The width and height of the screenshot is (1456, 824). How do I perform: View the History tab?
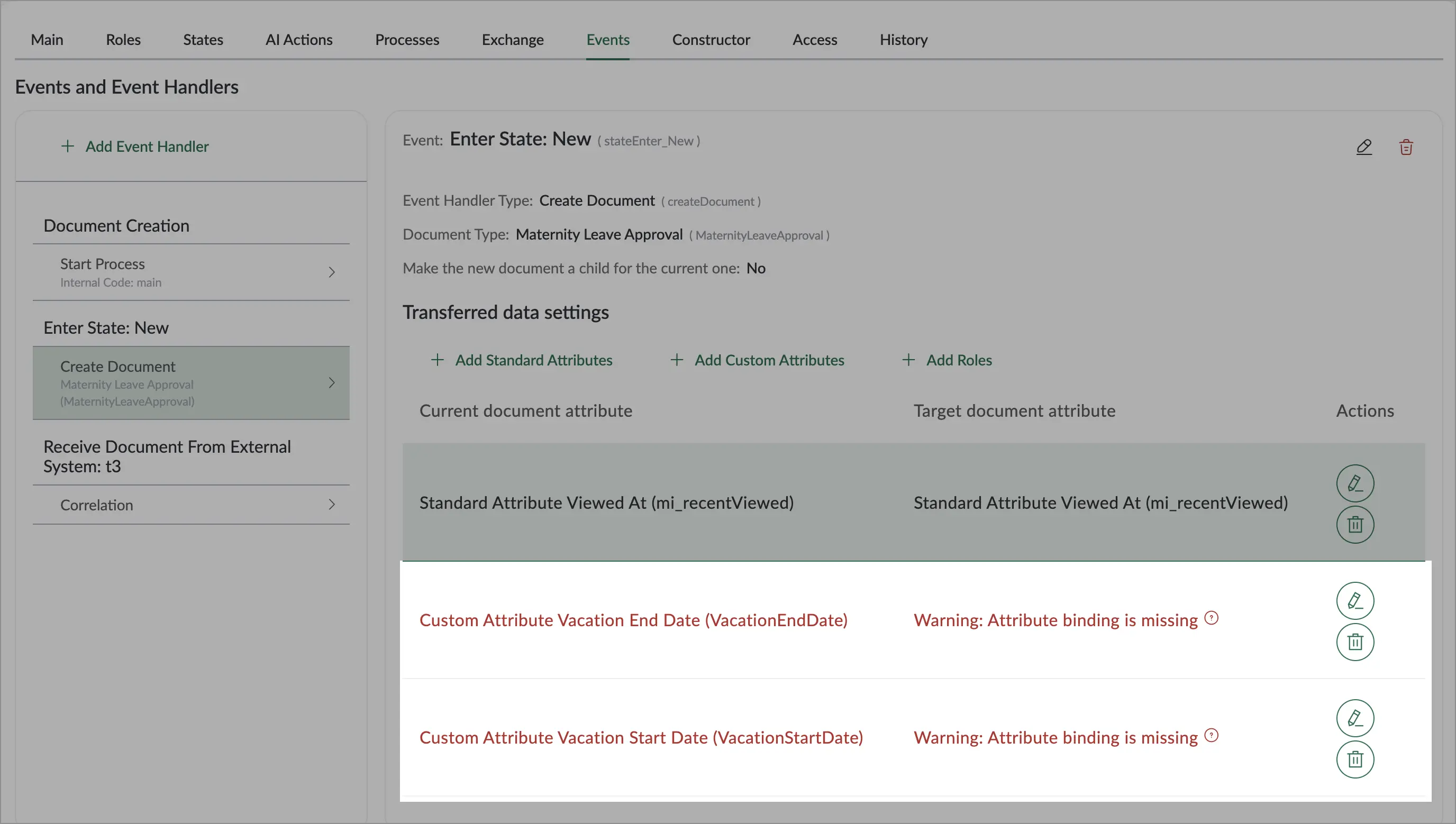coord(904,40)
